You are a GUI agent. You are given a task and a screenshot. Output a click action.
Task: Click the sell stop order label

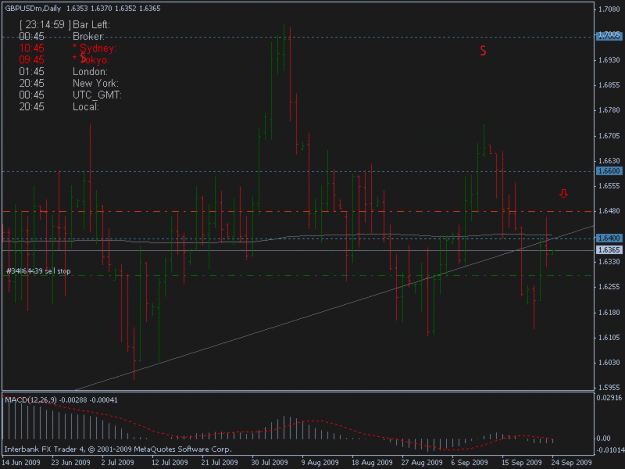pyautogui.click(x=38, y=271)
